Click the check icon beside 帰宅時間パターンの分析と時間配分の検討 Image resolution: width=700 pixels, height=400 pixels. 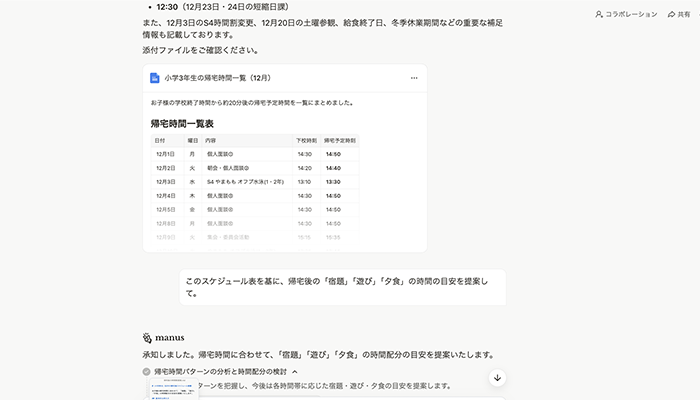click(x=146, y=371)
